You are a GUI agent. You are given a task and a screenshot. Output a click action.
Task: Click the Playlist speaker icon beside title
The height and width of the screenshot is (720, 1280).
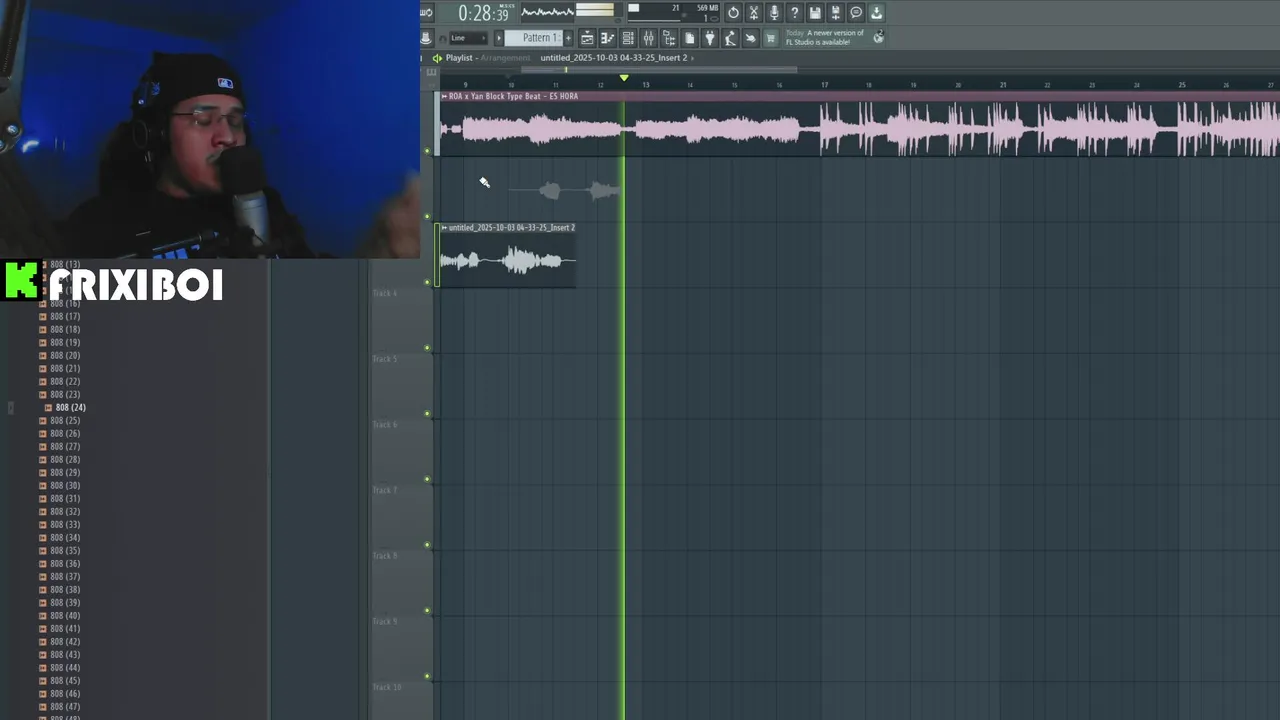coord(437,58)
